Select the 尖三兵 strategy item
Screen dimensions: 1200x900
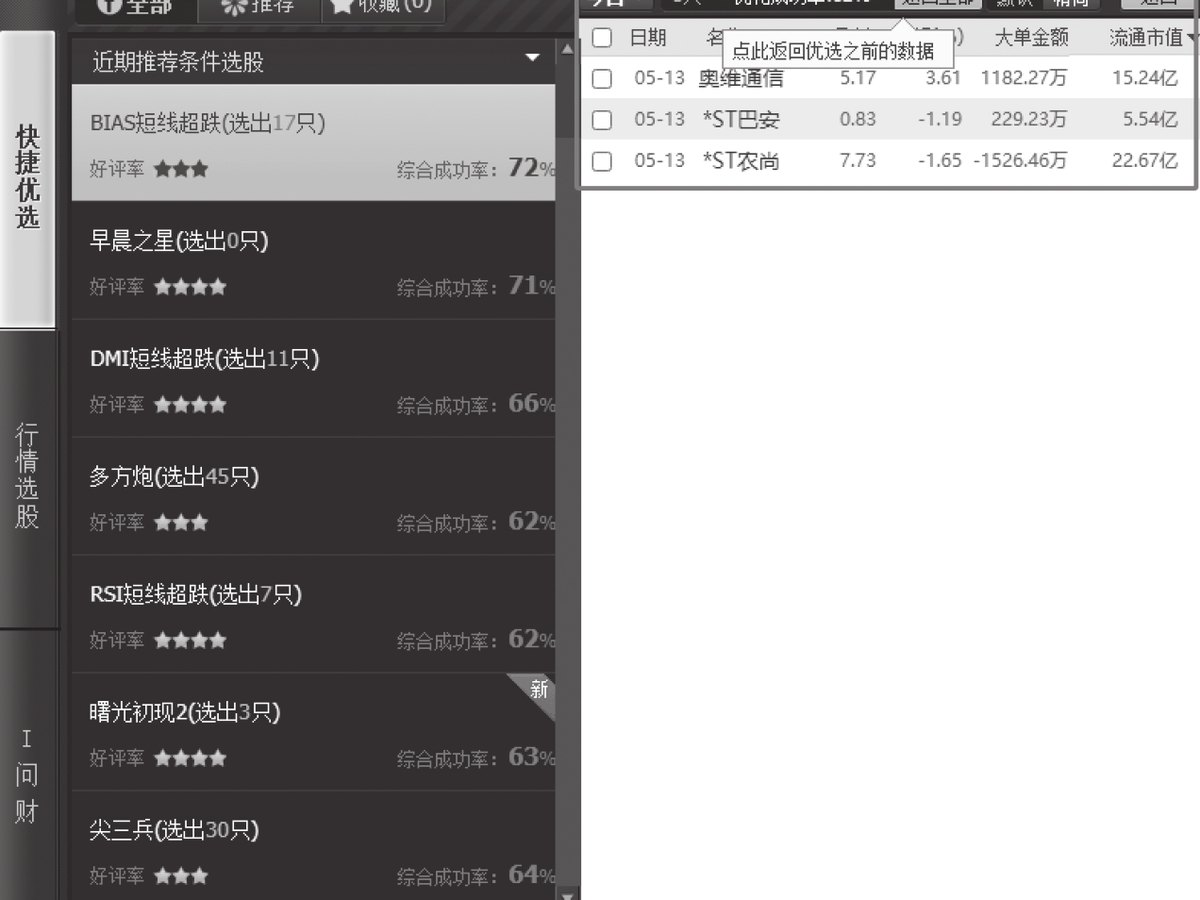tap(313, 846)
